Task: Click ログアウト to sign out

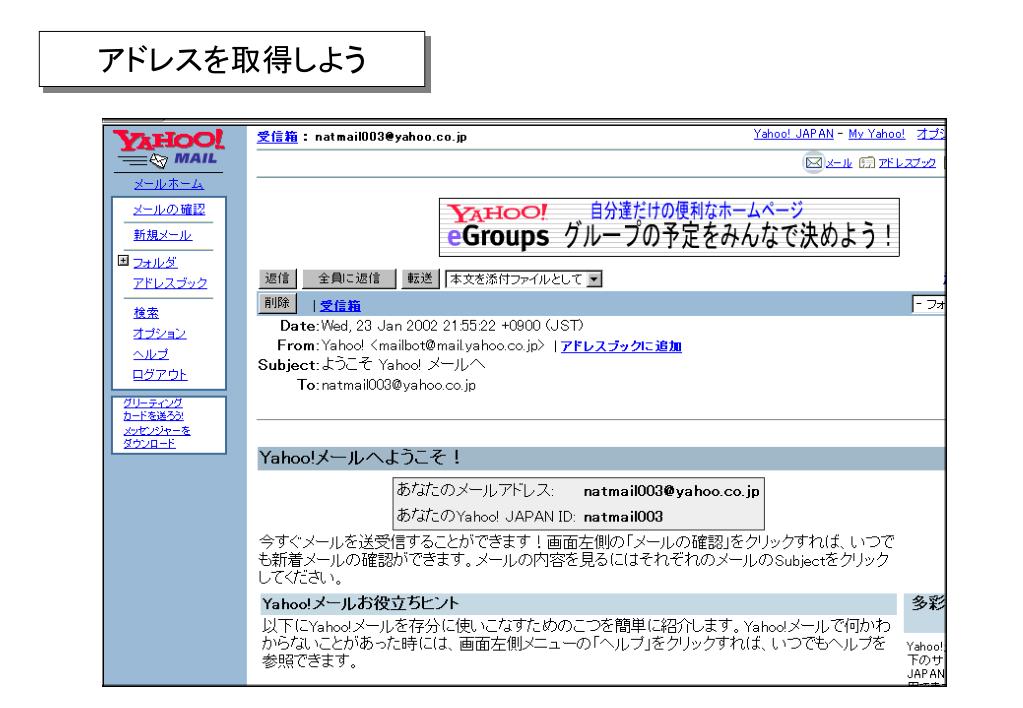Action: [160, 375]
